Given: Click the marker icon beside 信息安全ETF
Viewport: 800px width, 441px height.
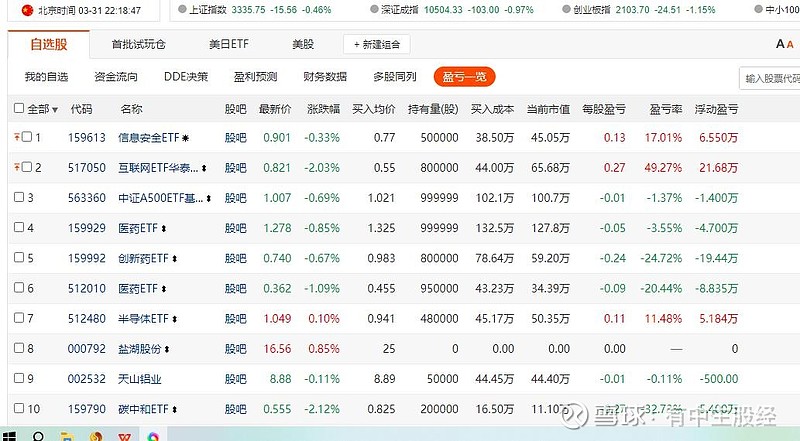Looking at the screenshot, I should point(185,138).
